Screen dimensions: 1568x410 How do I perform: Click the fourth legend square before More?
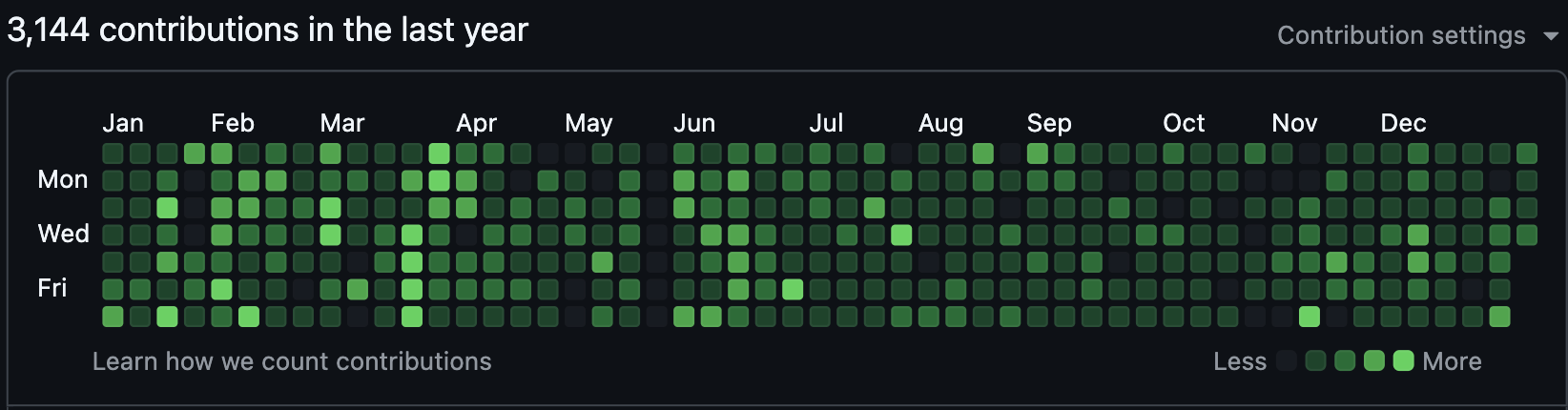click(x=1374, y=360)
